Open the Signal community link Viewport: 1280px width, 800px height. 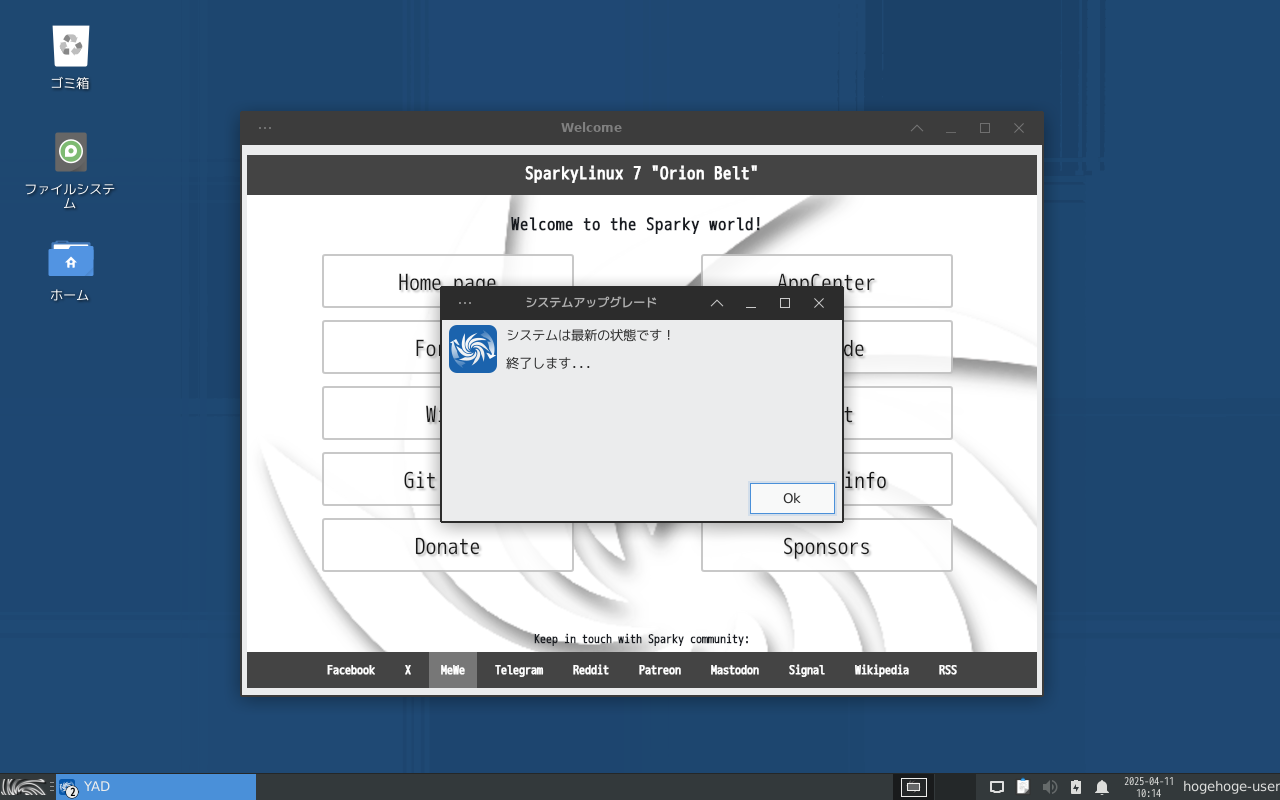pyautogui.click(x=807, y=670)
